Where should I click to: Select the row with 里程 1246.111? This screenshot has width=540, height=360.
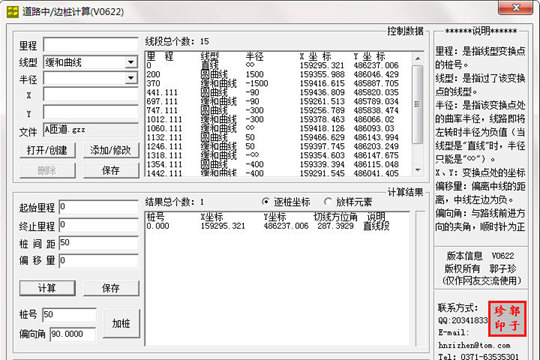click(277, 146)
